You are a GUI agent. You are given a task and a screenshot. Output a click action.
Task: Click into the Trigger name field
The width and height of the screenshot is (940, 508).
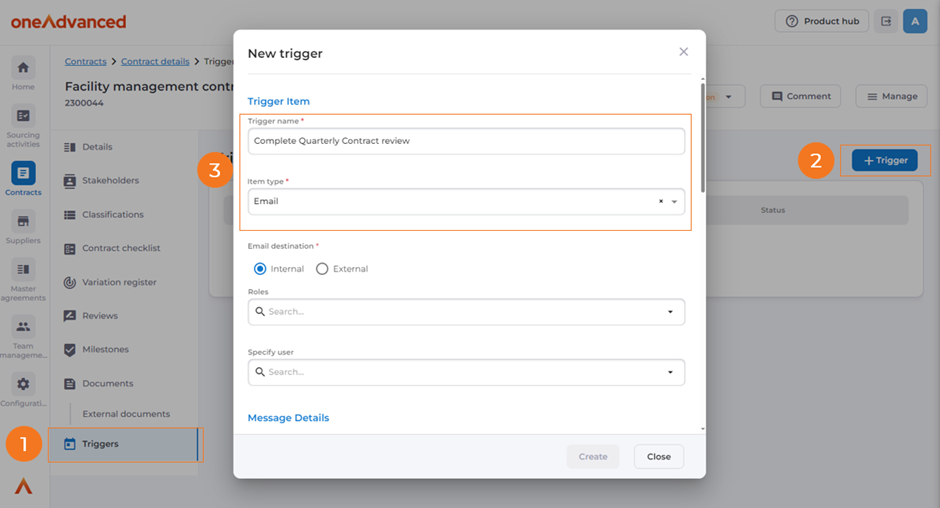point(466,141)
